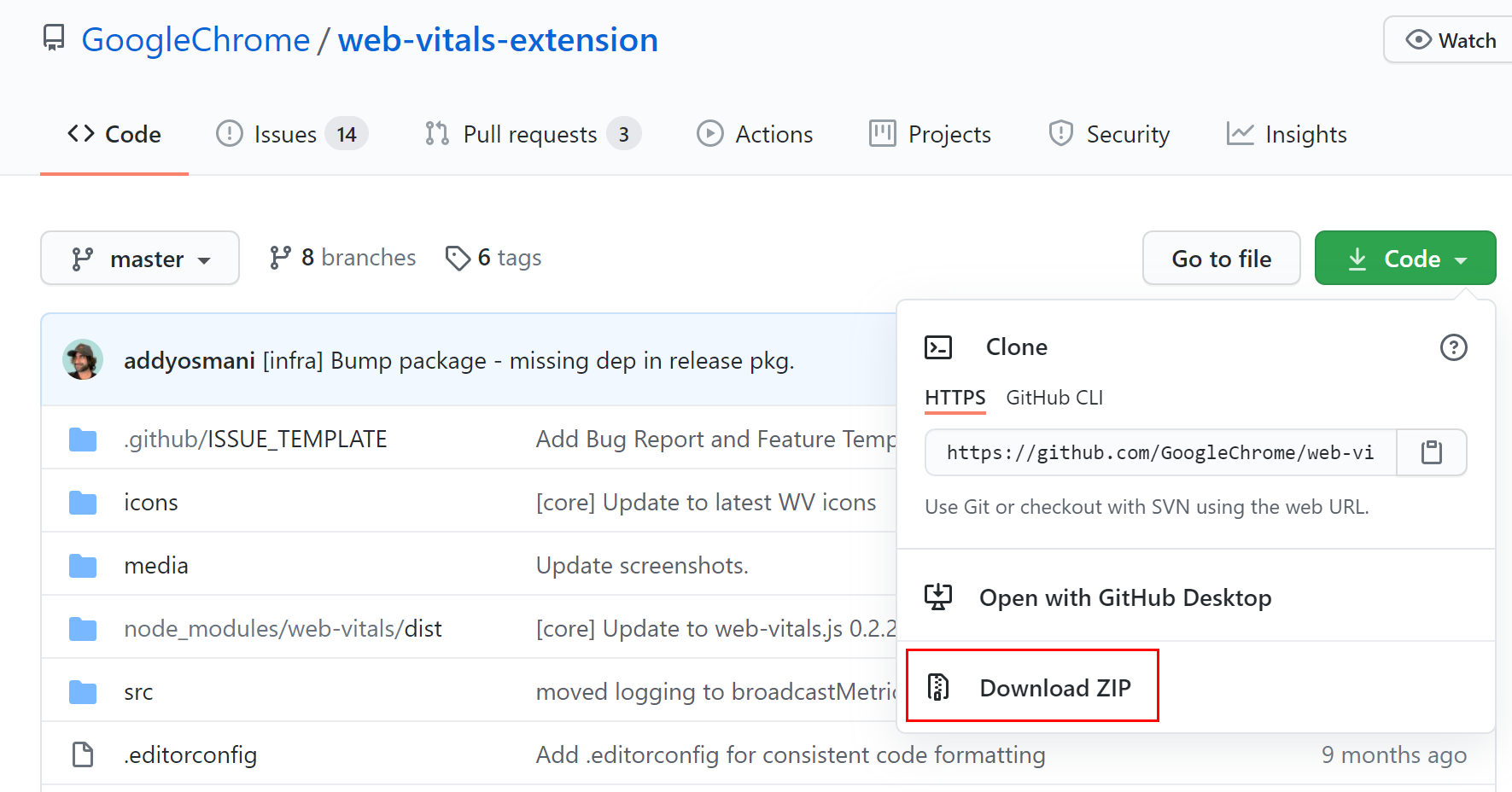Collapse the green Code dropdown button
The height and width of the screenshot is (792, 1512).
click(1404, 259)
